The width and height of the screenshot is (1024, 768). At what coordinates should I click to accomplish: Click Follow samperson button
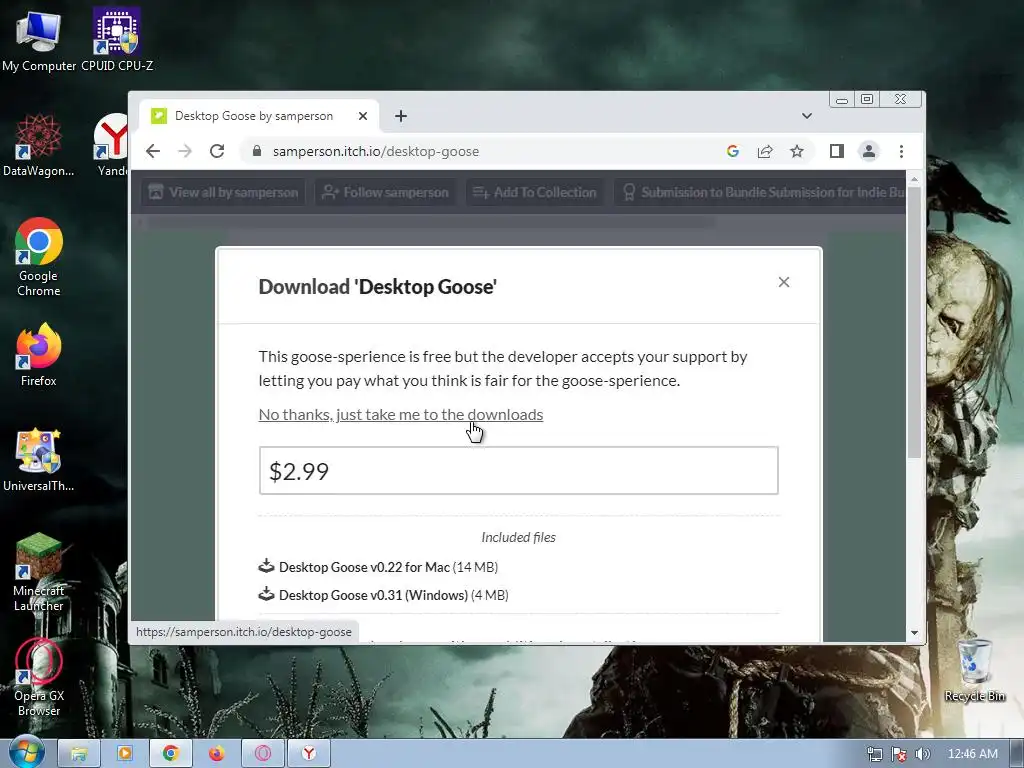click(385, 193)
